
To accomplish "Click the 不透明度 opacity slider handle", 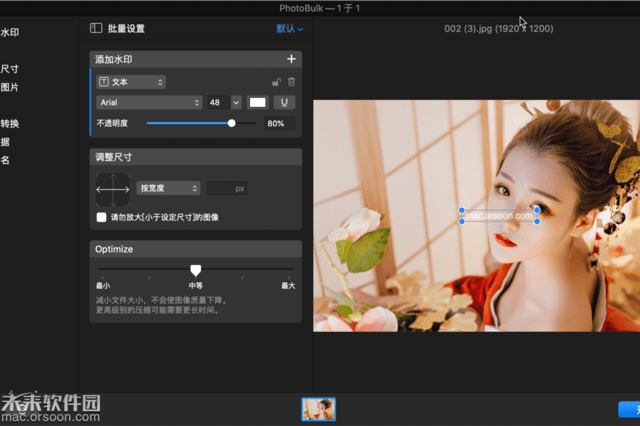I will coord(231,123).
